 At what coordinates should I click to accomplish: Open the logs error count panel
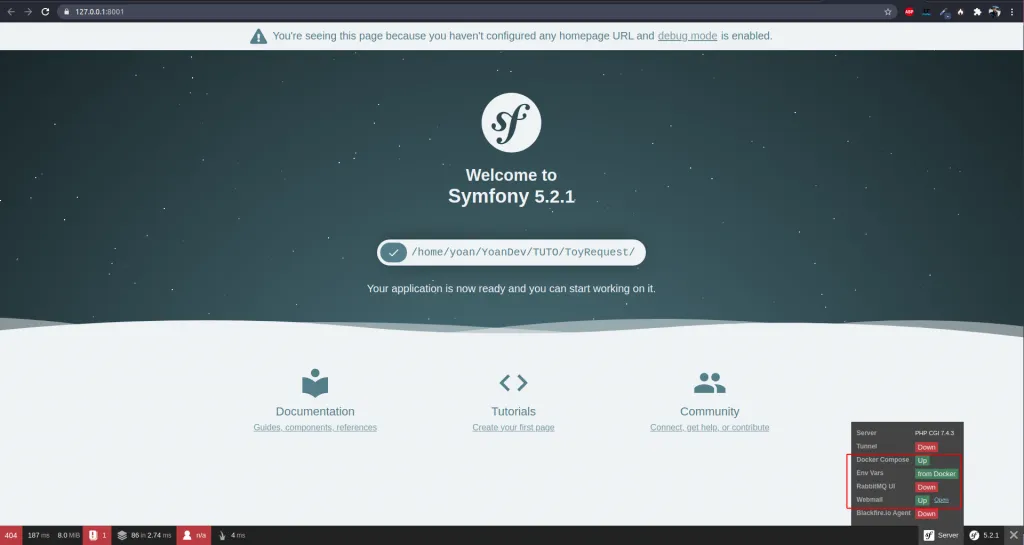coord(97,535)
